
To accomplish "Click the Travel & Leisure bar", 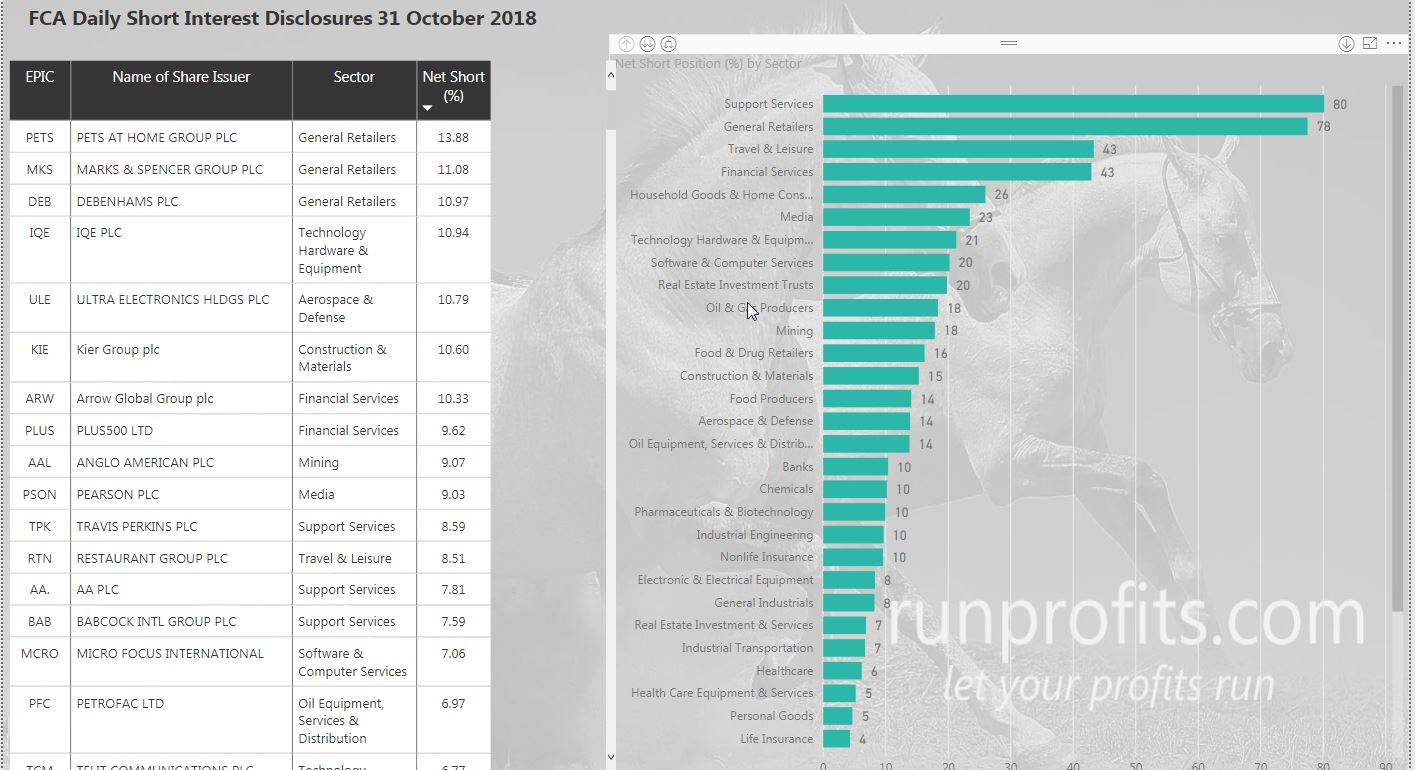I will [x=957, y=149].
